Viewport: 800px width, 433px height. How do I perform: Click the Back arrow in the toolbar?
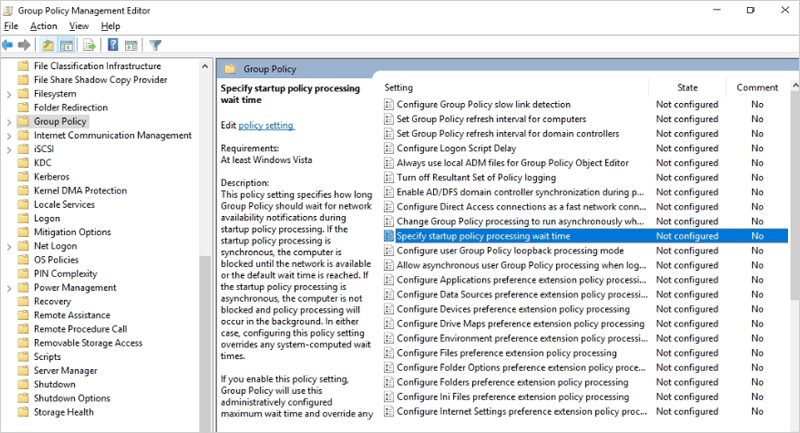coord(8,45)
